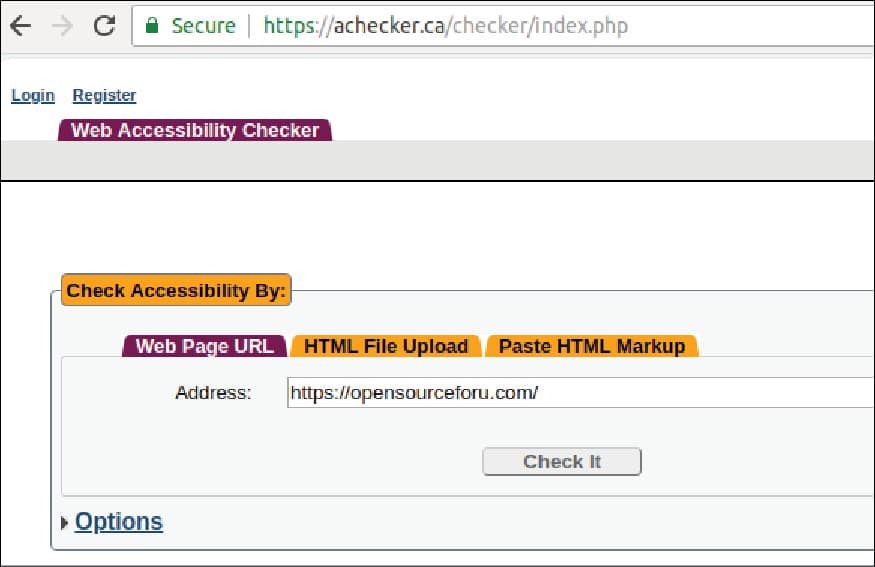
Task: Click the Address field label
Action: point(213,393)
